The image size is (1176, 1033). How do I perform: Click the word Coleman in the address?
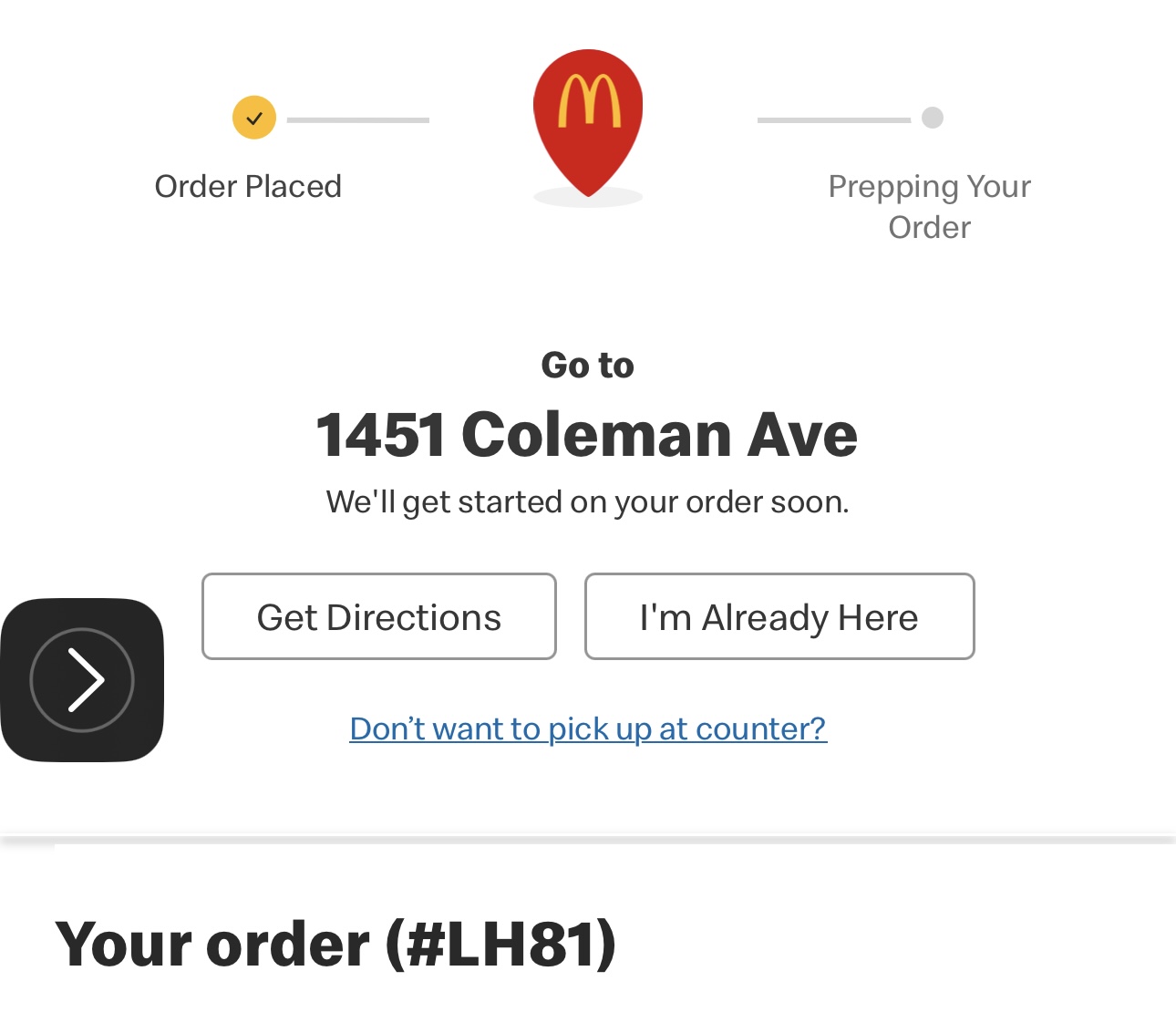point(596,434)
